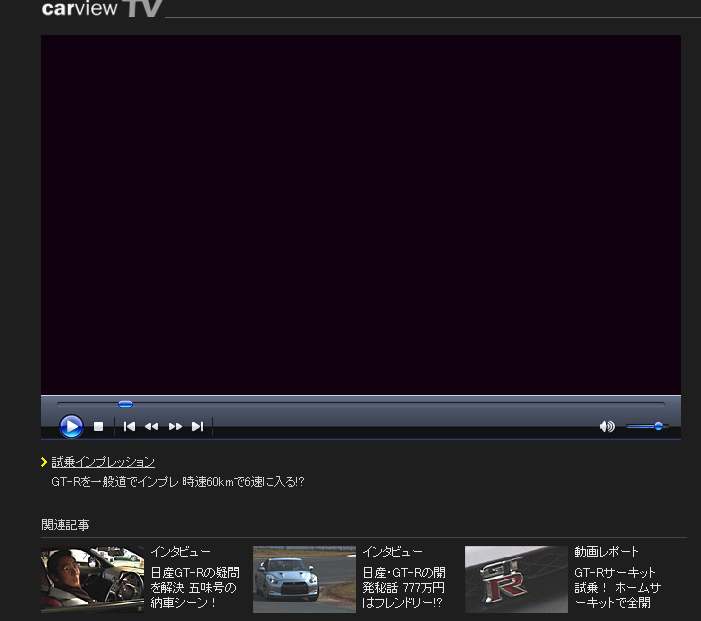Click インタビュー label above 日産GT-Rの疑問 article
This screenshot has width=701, height=621.
click(x=181, y=552)
